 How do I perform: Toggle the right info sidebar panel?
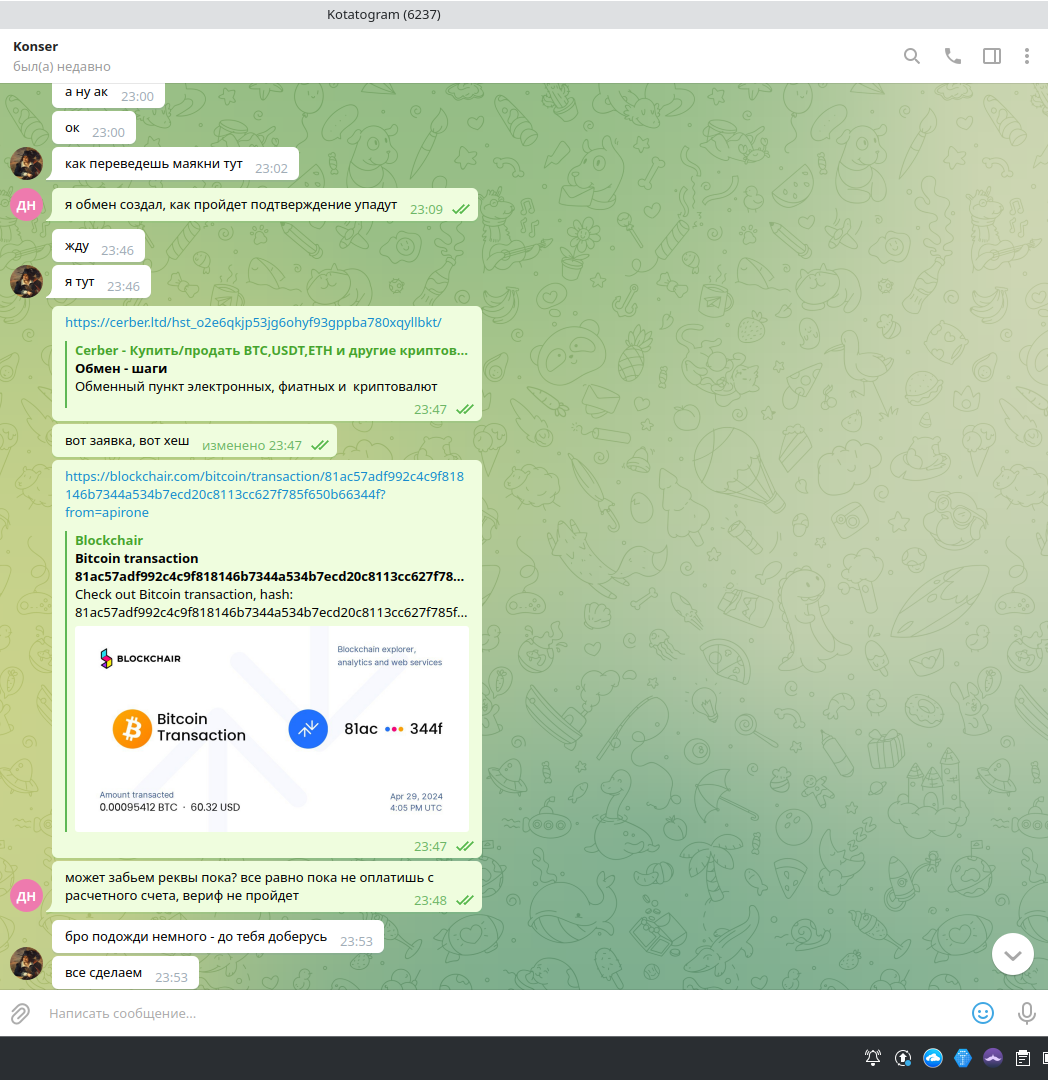tap(992, 56)
